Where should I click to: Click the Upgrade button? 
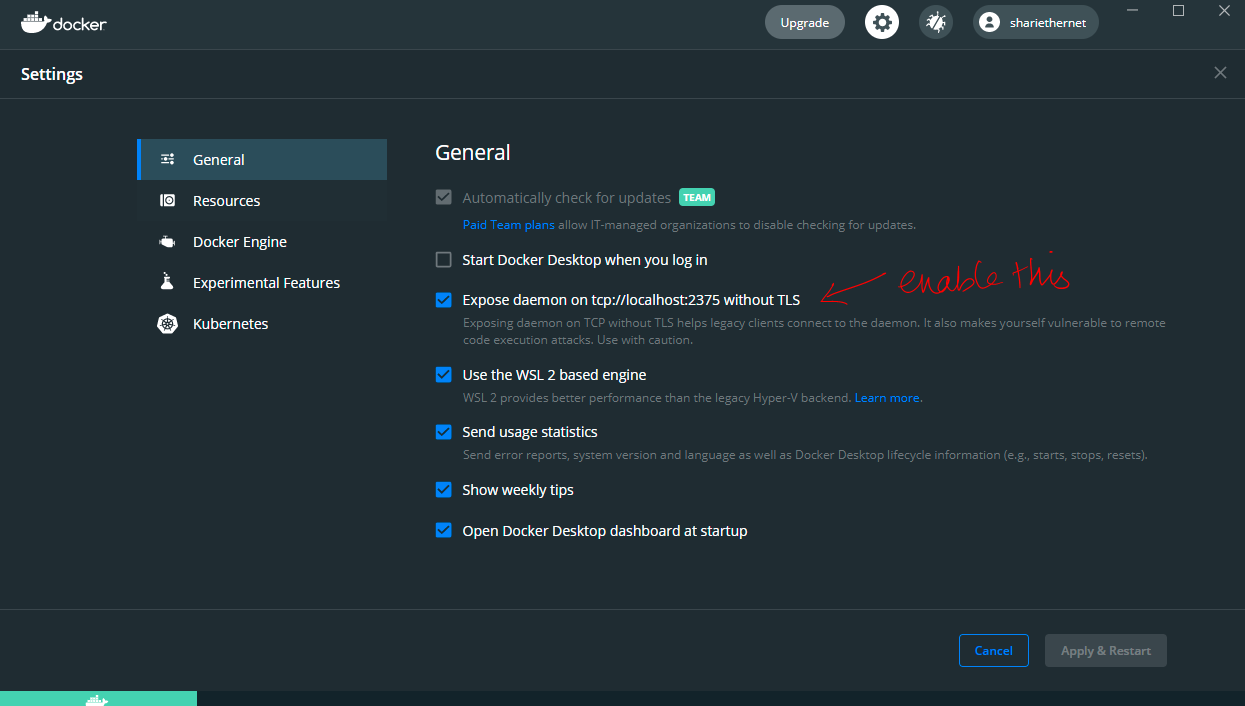pos(805,22)
